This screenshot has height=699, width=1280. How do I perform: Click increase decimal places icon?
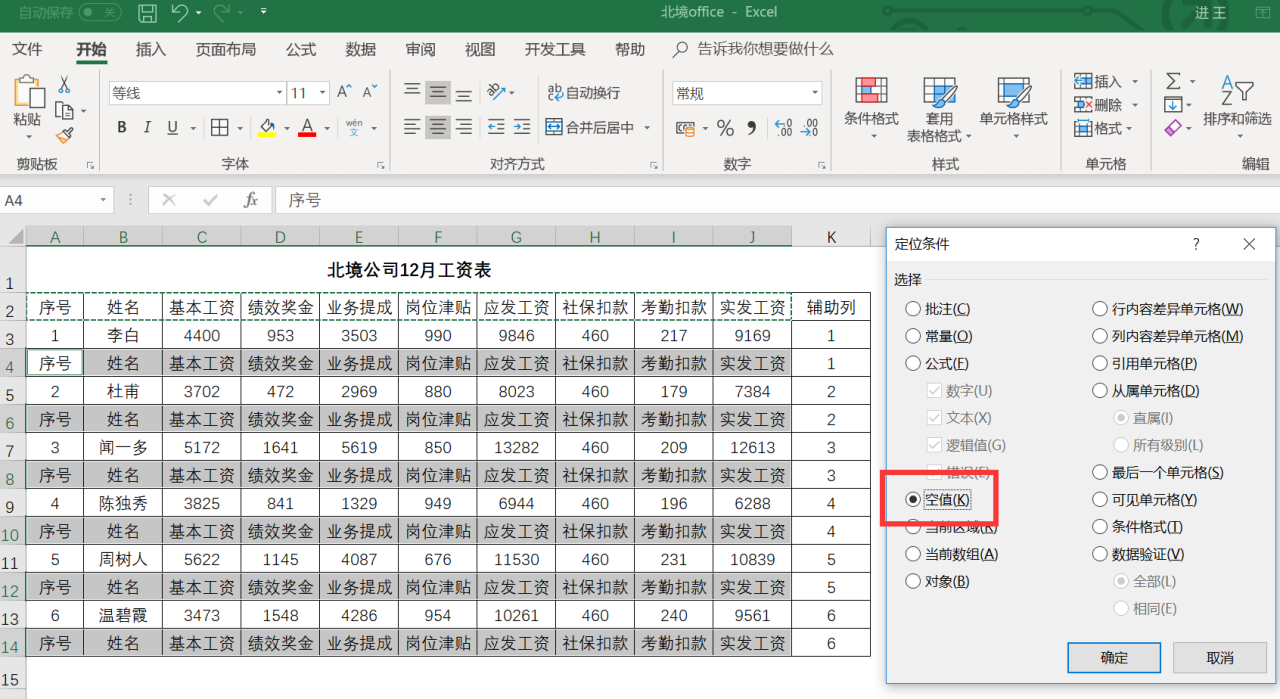(784, 128)
